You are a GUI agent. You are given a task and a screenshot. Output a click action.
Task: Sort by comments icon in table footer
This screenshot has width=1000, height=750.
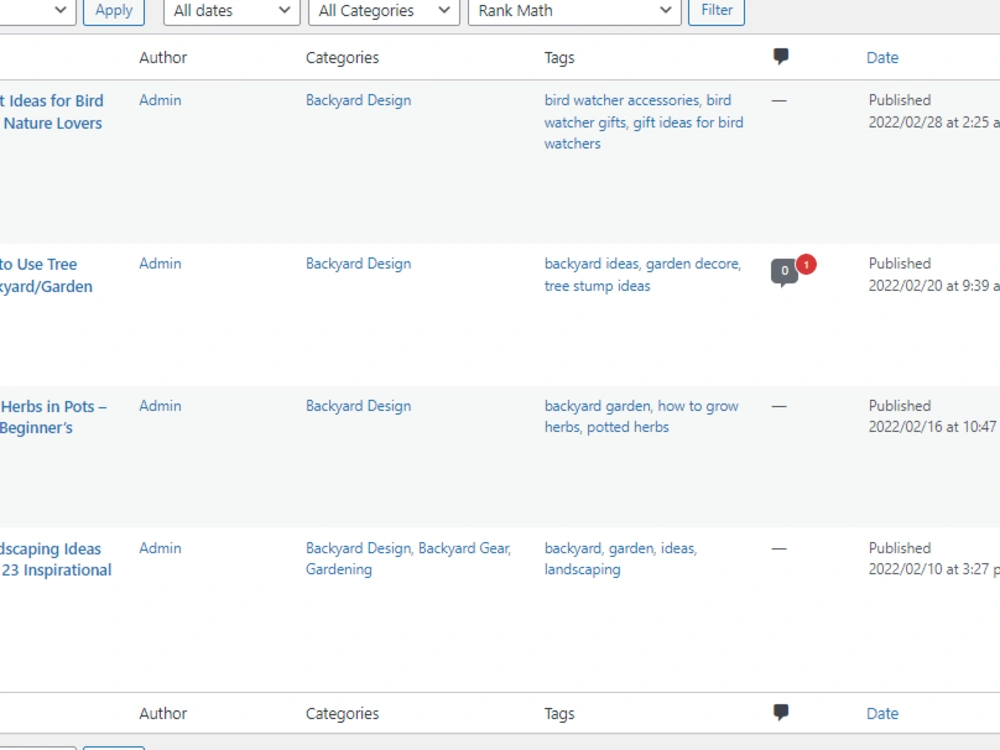click(x=781, y=712)
